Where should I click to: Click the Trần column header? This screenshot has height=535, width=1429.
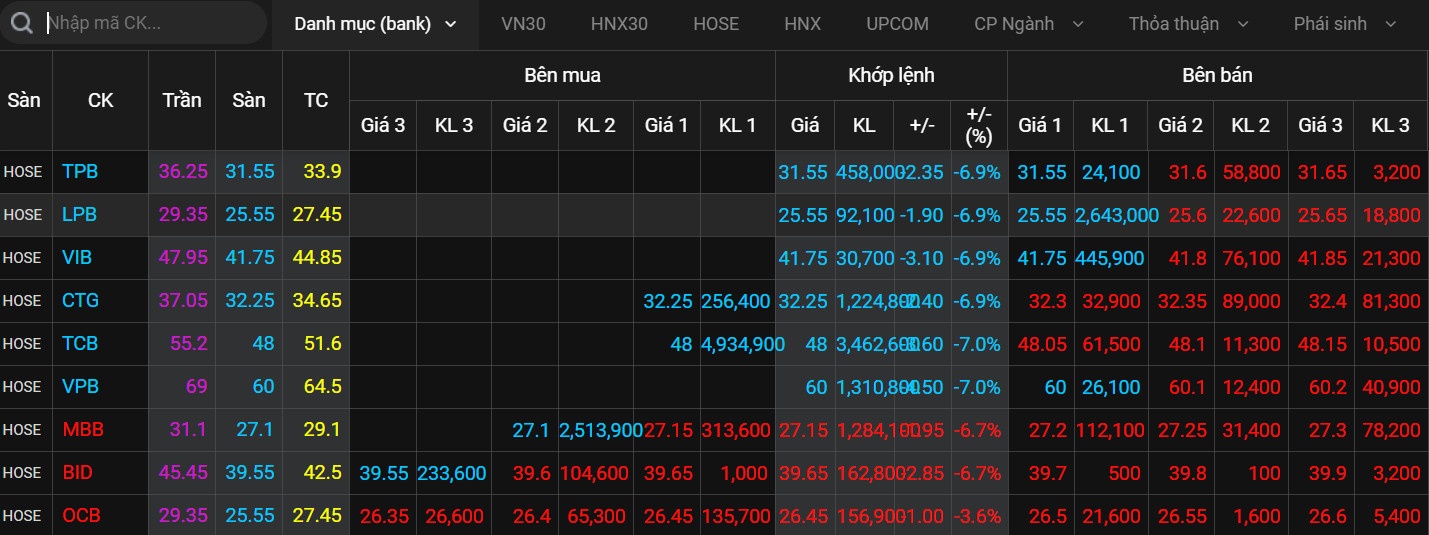[x=181, y=100]
